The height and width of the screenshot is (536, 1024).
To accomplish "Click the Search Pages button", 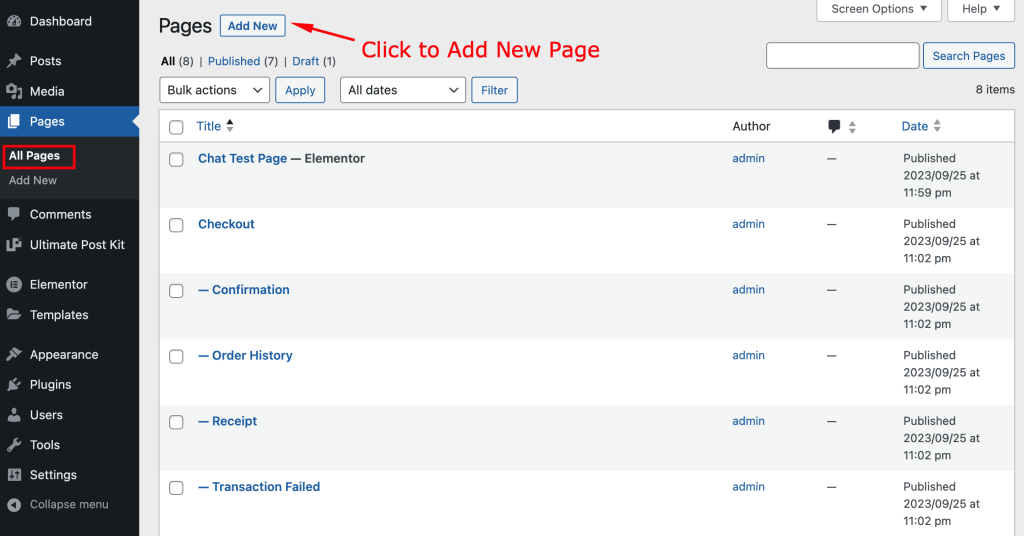I will (968, 56).
